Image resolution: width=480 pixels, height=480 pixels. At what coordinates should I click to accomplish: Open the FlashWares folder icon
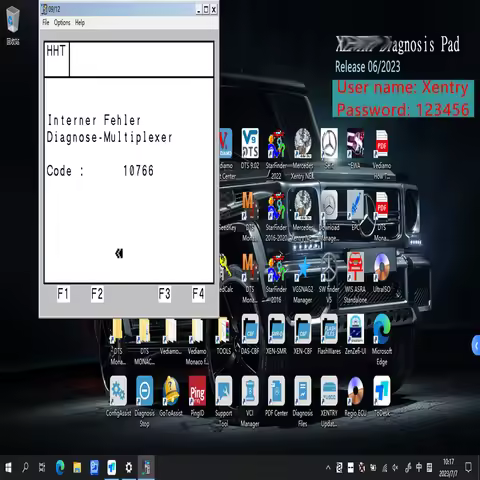click(329, 335)
